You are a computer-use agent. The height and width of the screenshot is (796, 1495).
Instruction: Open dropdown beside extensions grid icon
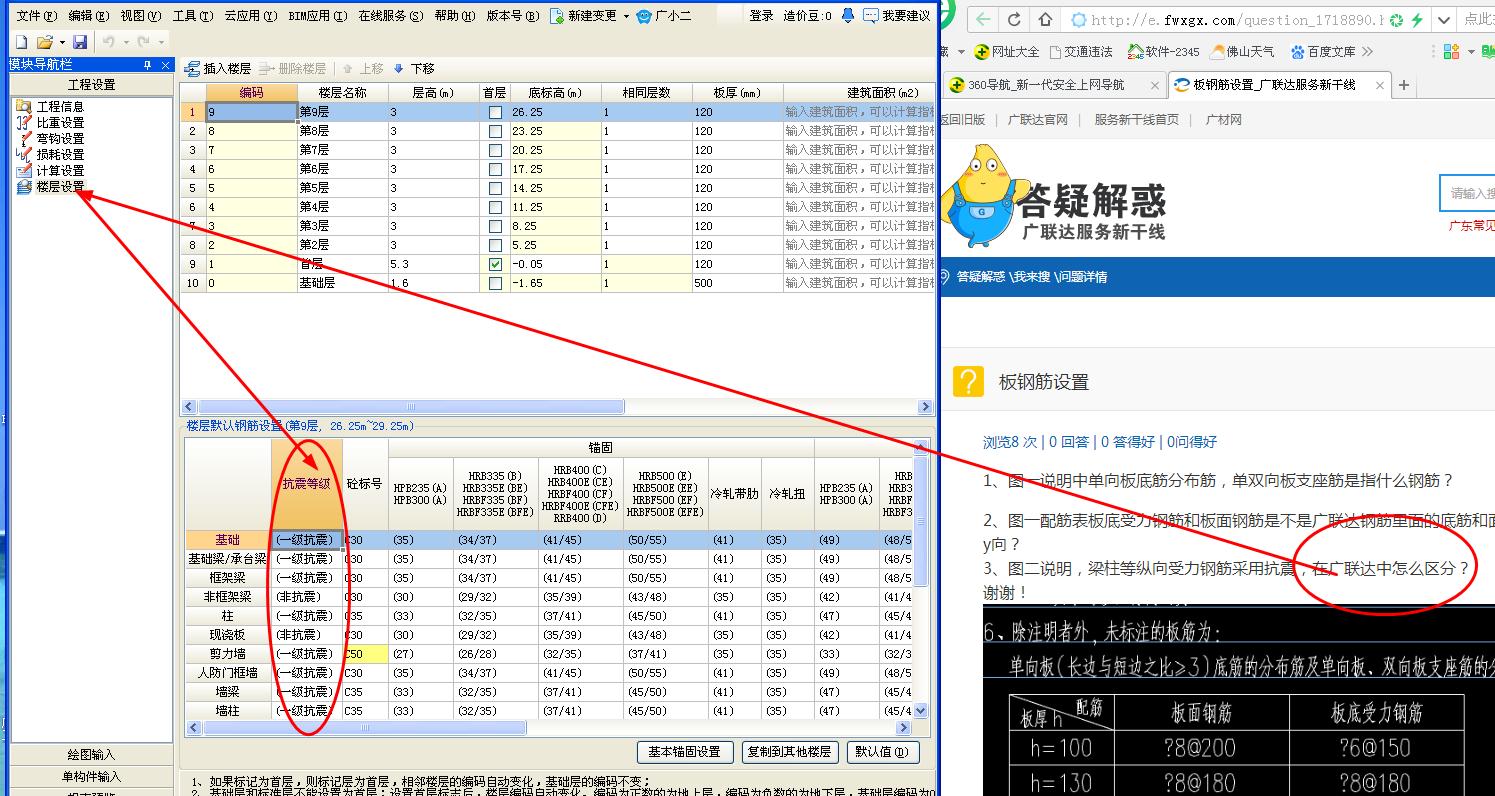tap(1471, 52)
